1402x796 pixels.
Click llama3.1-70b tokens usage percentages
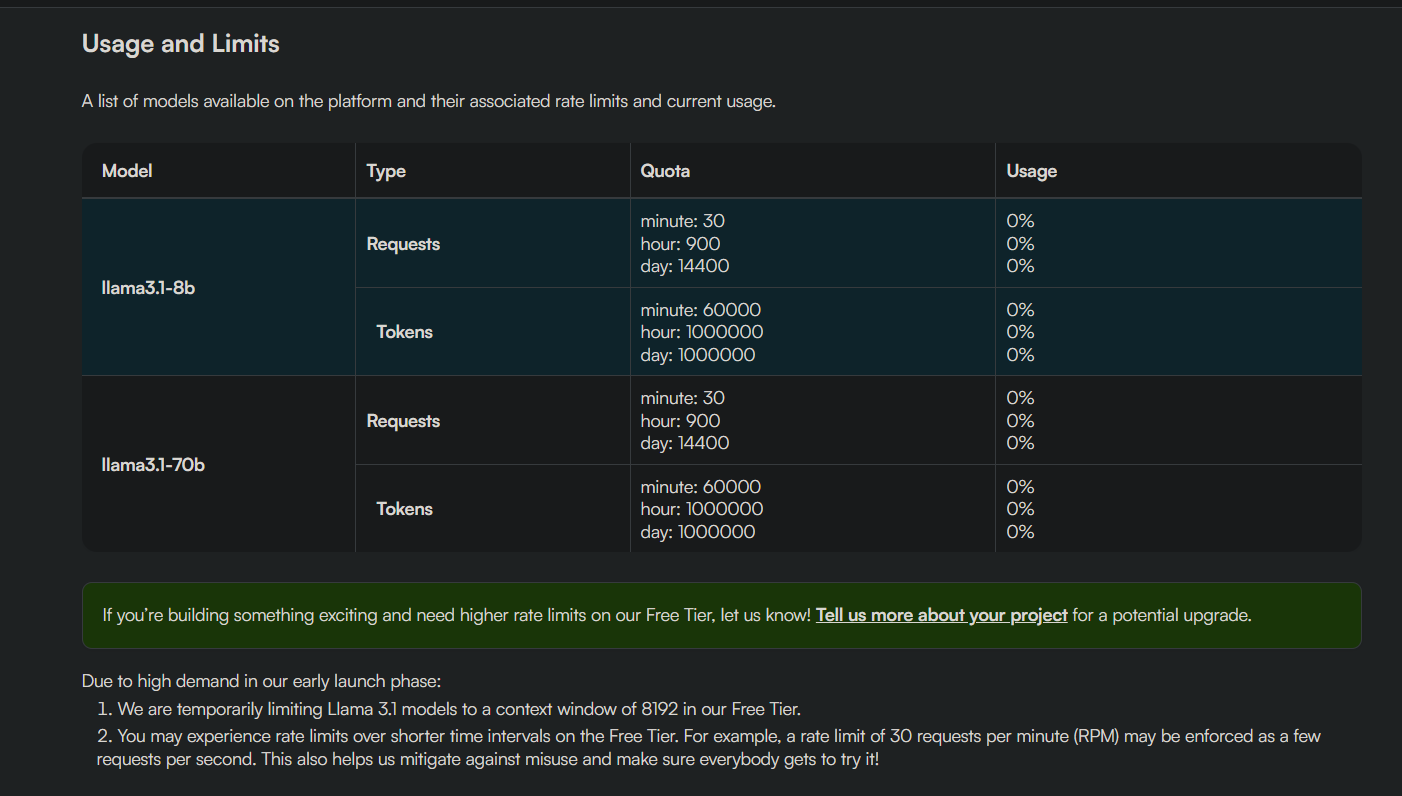click(1020, 509)
